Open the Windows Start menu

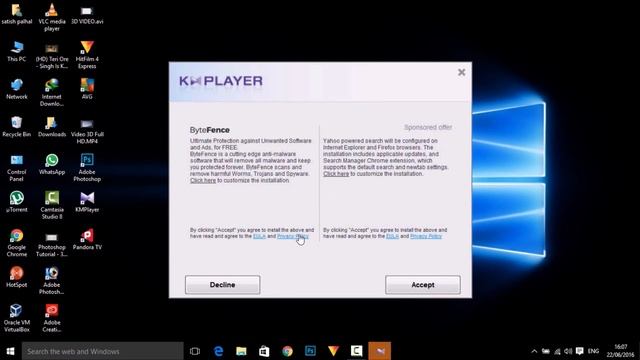coord(11,351)
